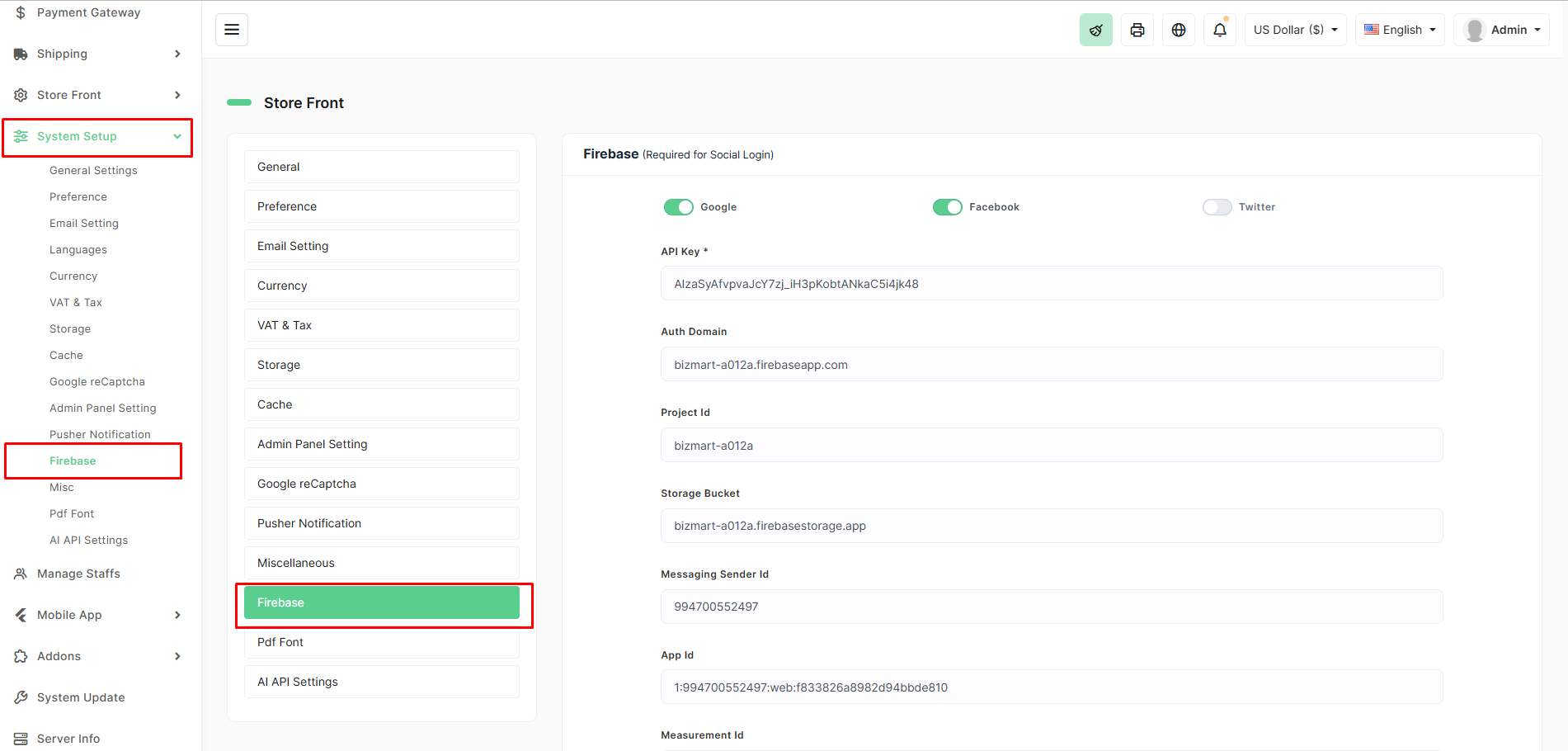Expand the Admin user menu

[1501, 30]
